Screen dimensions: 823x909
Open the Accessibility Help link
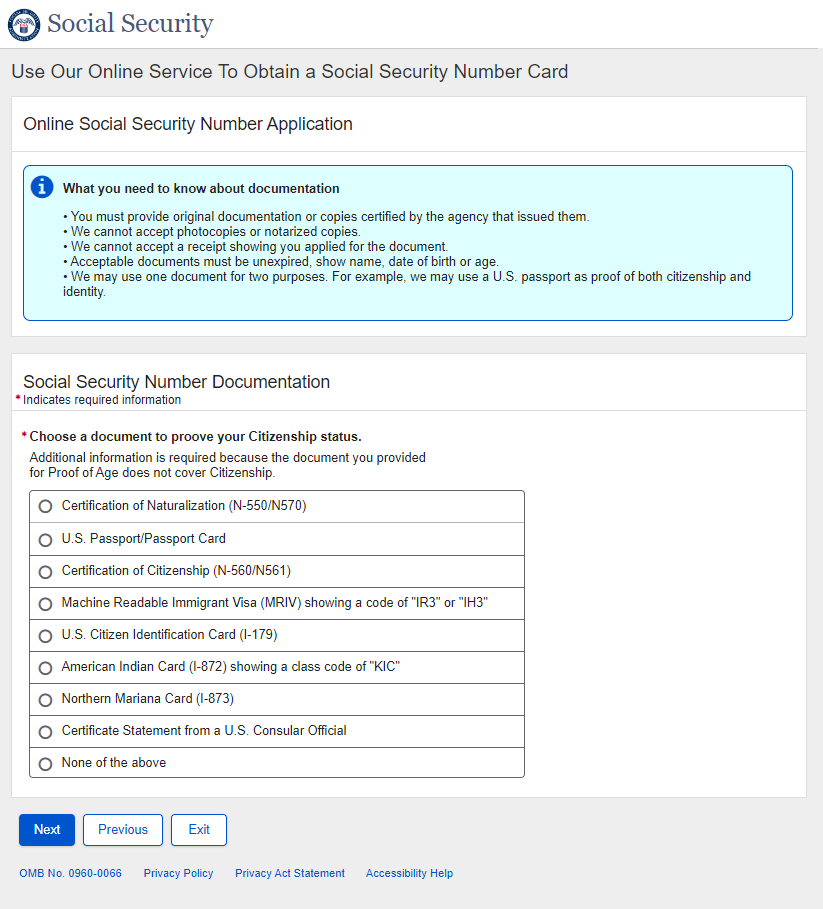point(409,873)
